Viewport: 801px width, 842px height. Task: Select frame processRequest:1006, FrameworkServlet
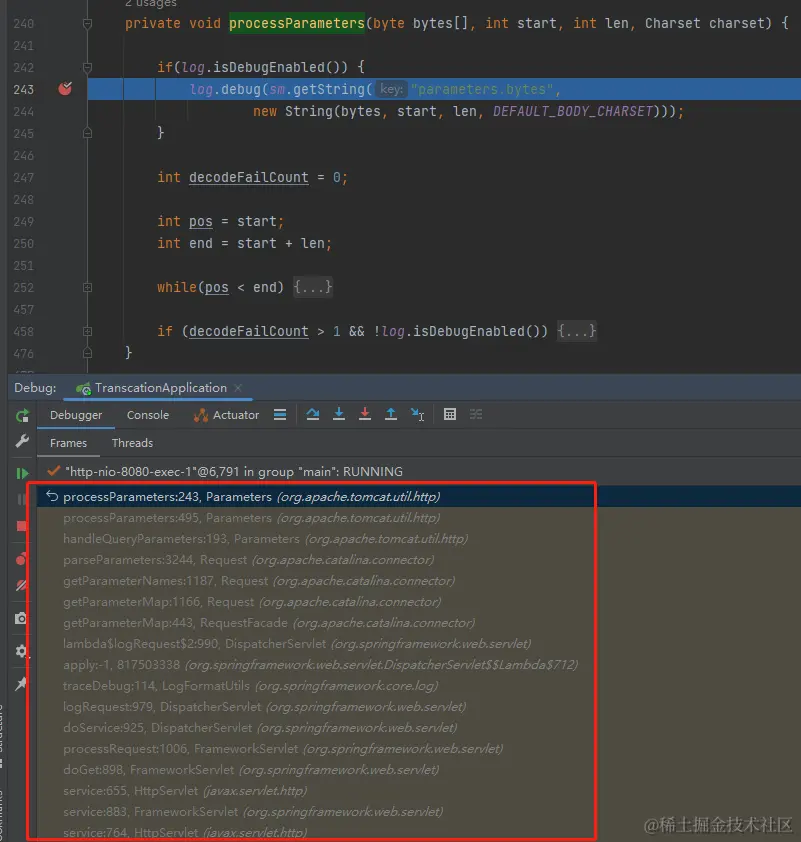pyautogui.click(x=419, y=748)
